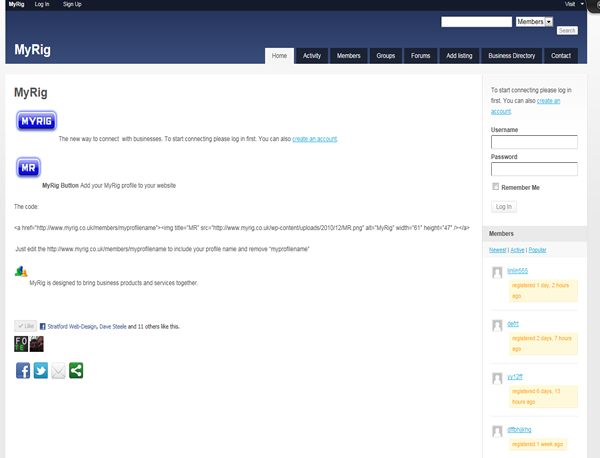The height and width of the screenshot is (458, 600).
Task: Open member link above registered 2 days ago
Action: click(513, 324)
